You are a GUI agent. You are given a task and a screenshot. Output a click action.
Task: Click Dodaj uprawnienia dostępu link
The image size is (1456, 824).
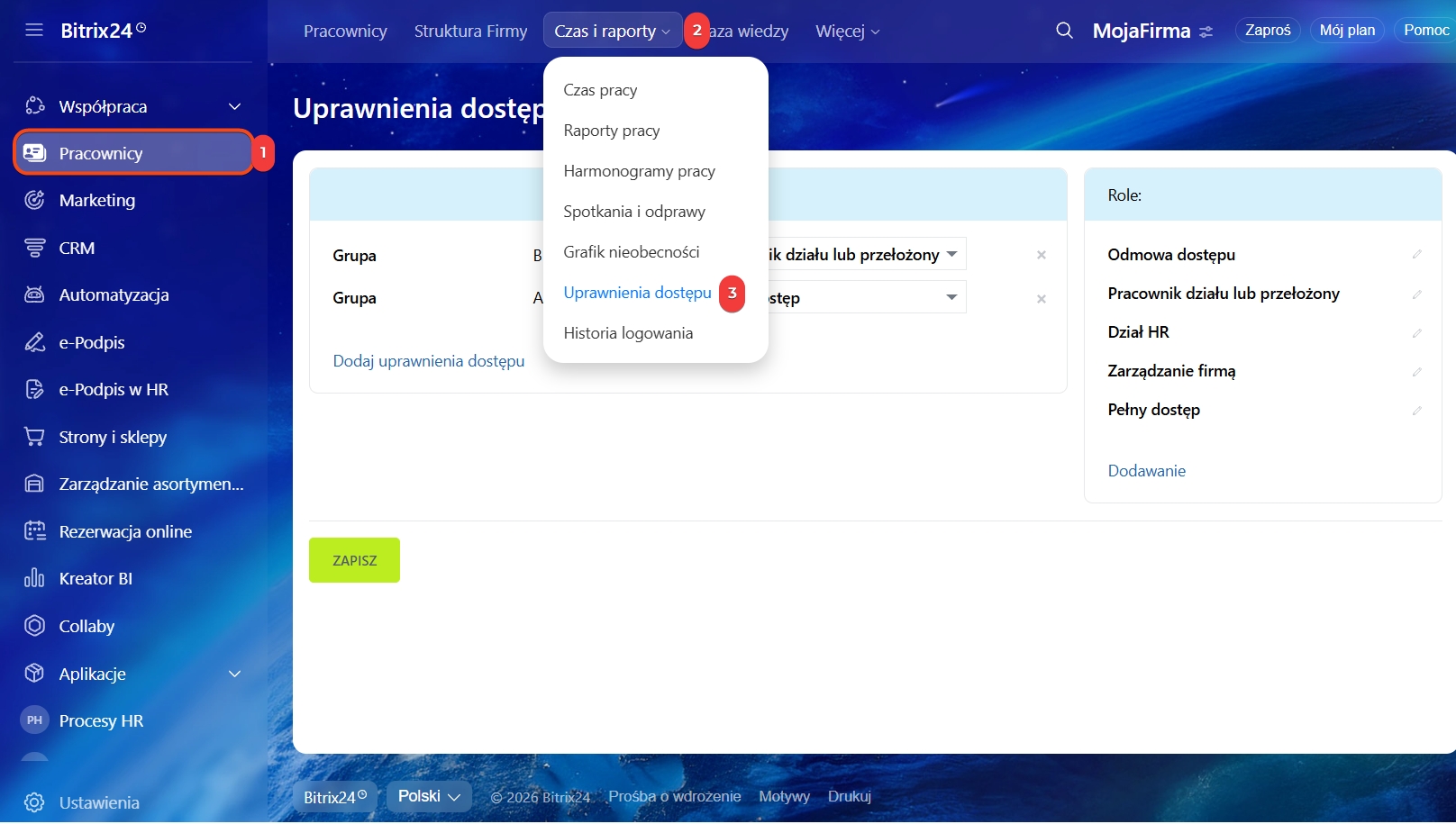click(428, 361)
